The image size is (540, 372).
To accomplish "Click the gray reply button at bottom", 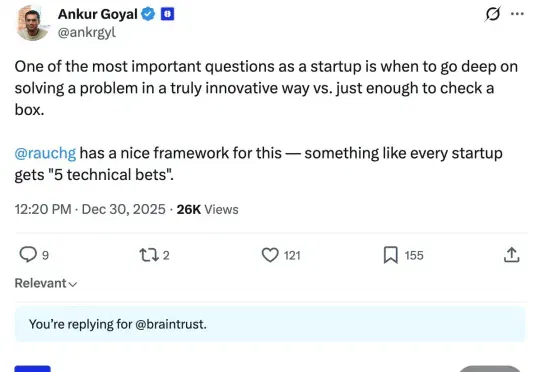I will click(489, 369).
